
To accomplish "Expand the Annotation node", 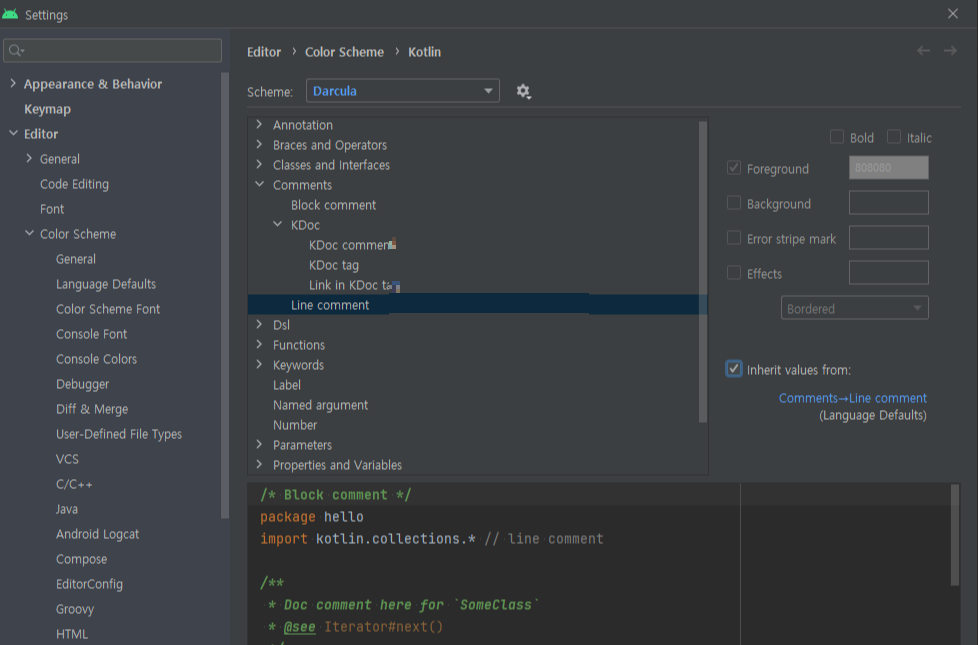I will point(259,125).
